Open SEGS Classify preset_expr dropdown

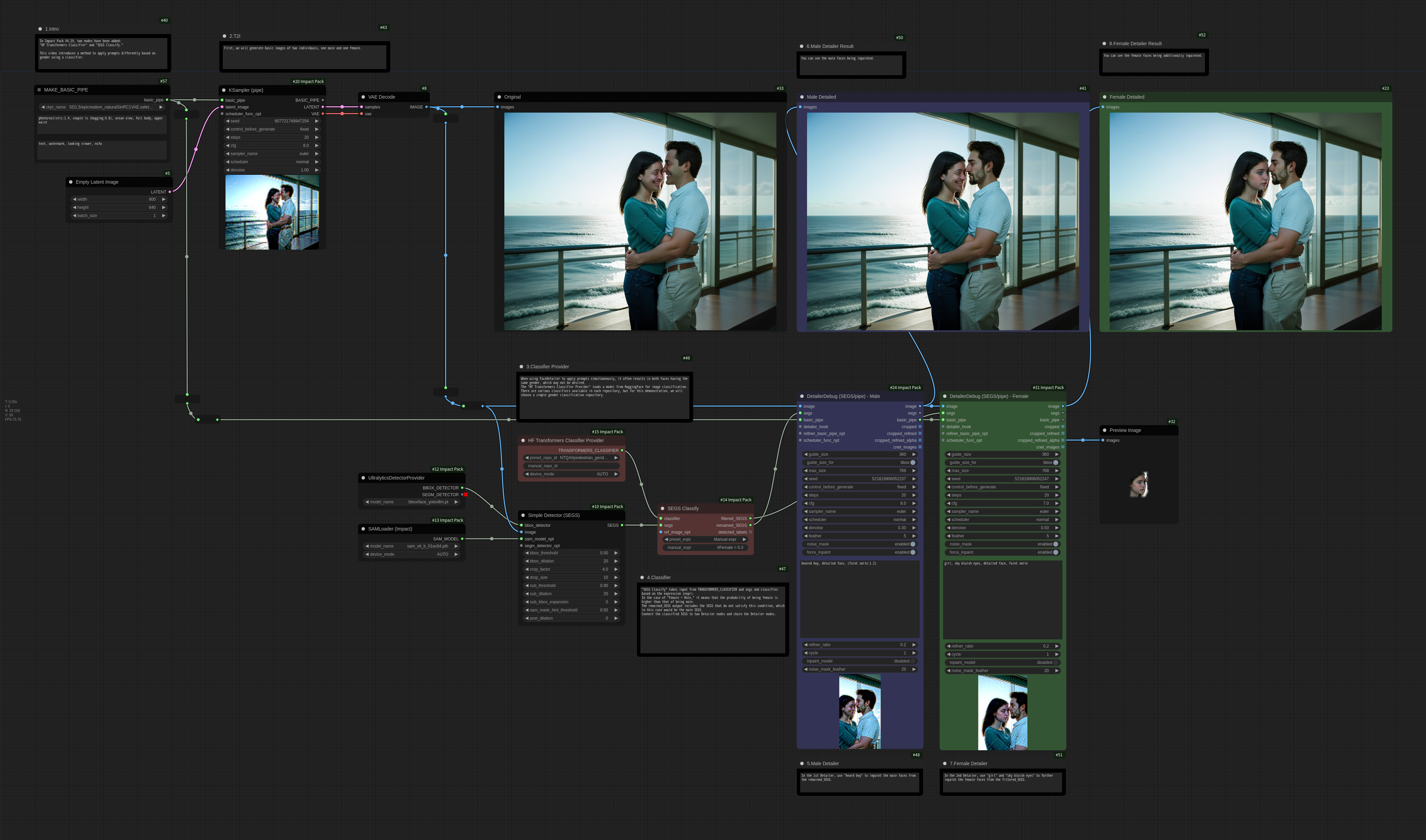(x=706, y=539)
